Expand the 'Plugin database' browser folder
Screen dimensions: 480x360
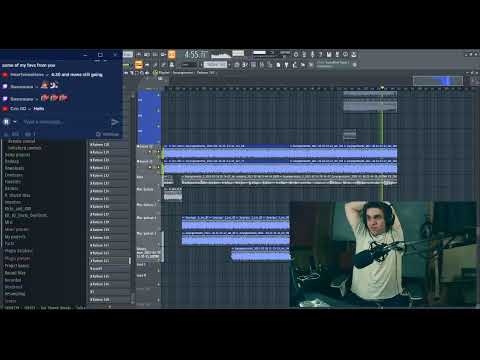tap(19, 251)
